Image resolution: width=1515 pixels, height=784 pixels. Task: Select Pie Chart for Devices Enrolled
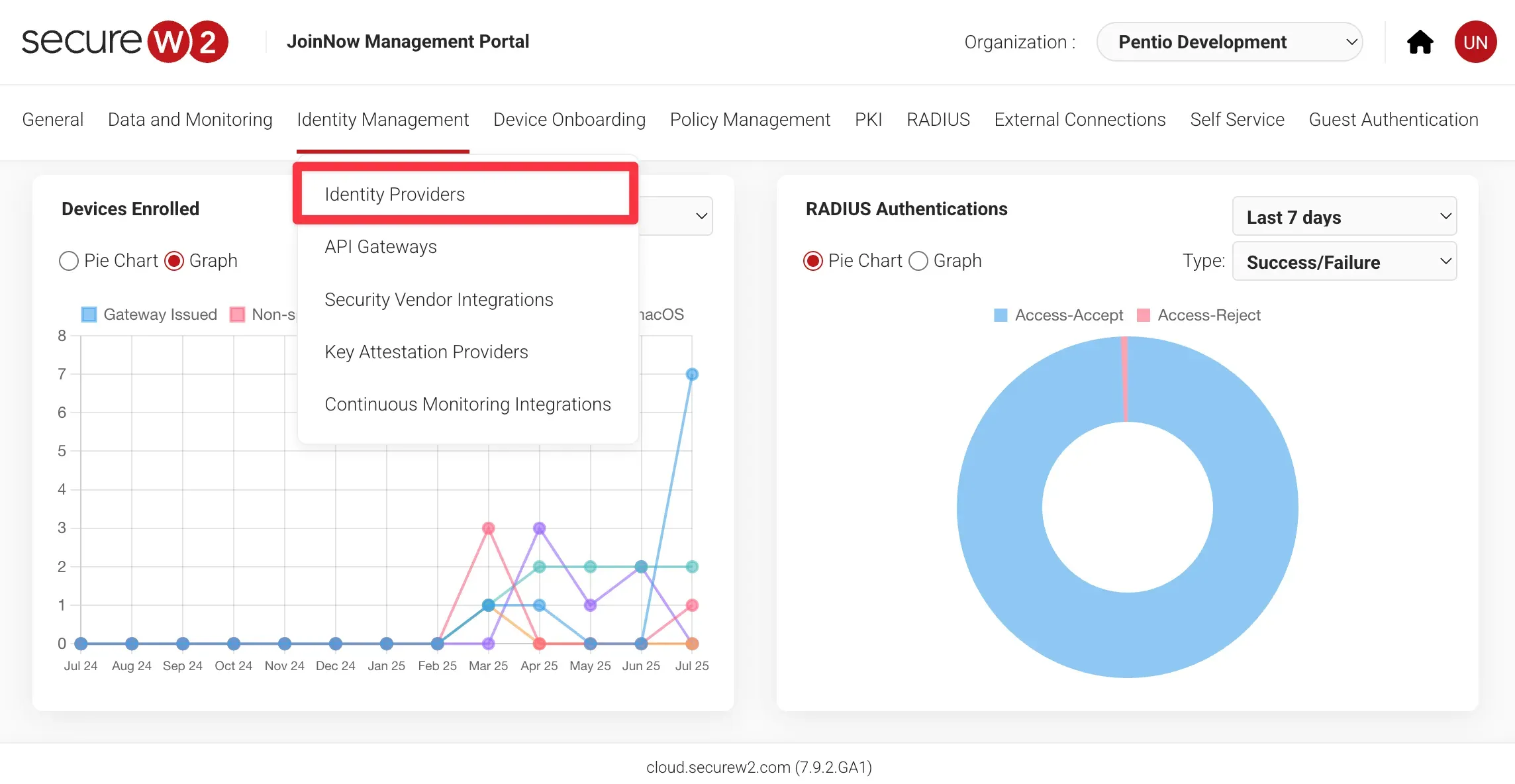[69, 261]
